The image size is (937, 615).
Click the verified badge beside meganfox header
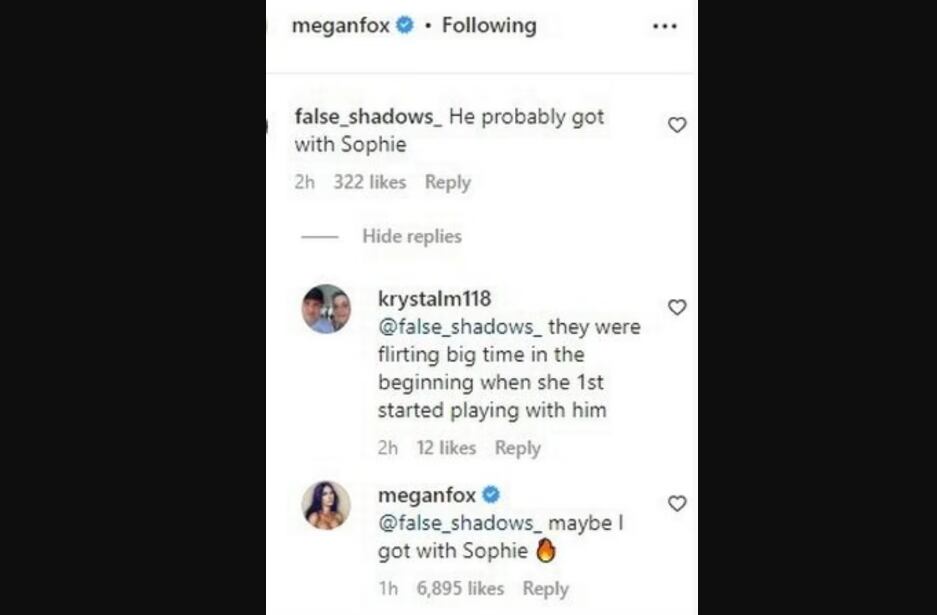coord(405,26)
